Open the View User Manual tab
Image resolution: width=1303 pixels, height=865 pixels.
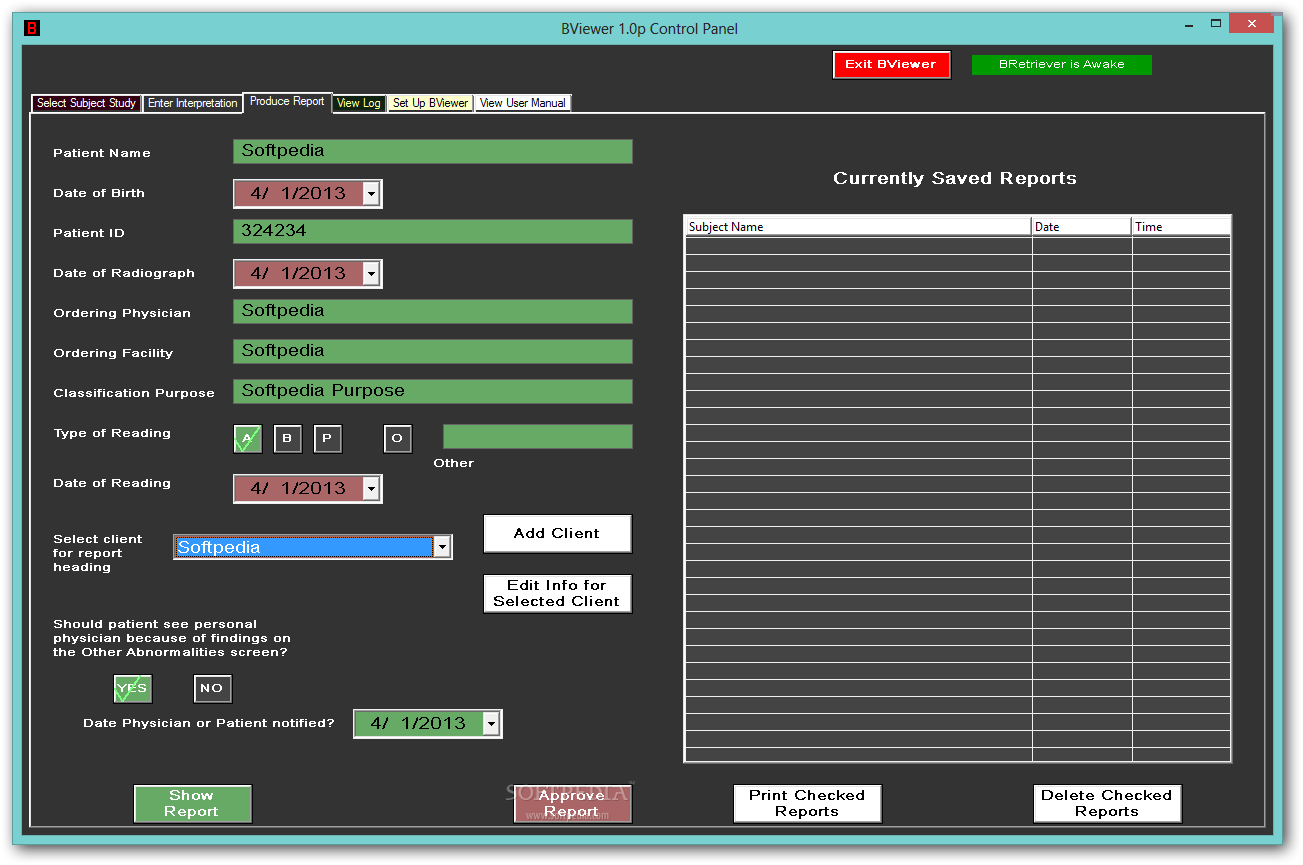click(x=522, y=103)
